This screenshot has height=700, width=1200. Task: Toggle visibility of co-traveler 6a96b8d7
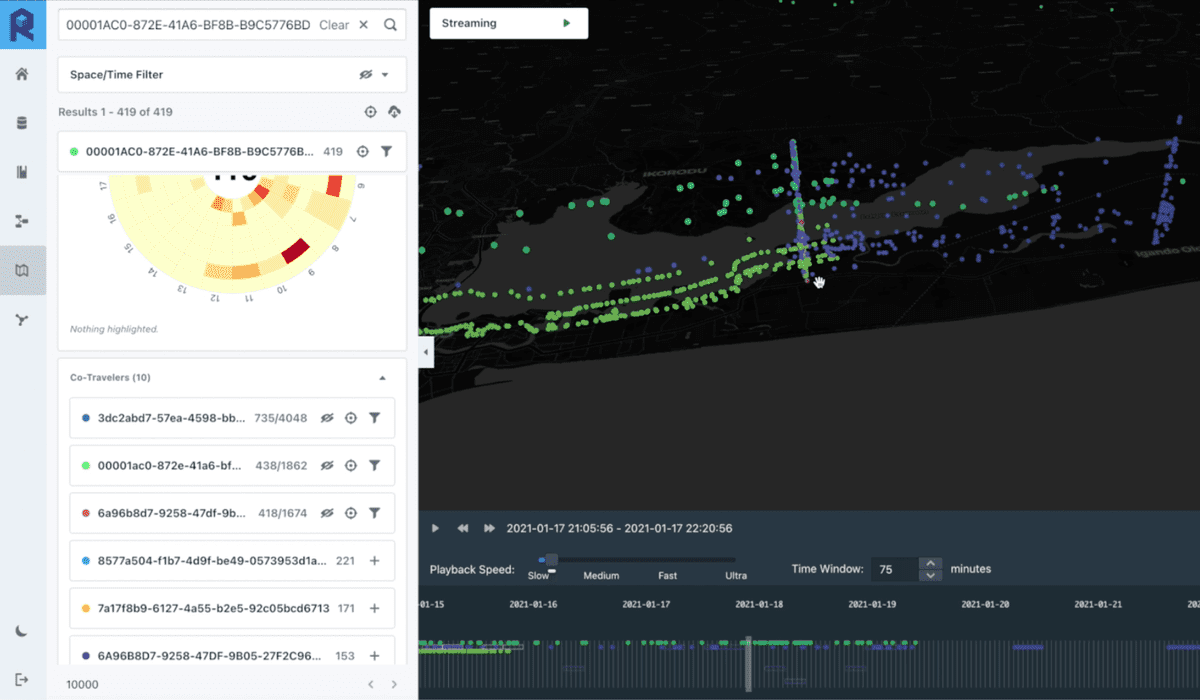(x=327, y=513)
